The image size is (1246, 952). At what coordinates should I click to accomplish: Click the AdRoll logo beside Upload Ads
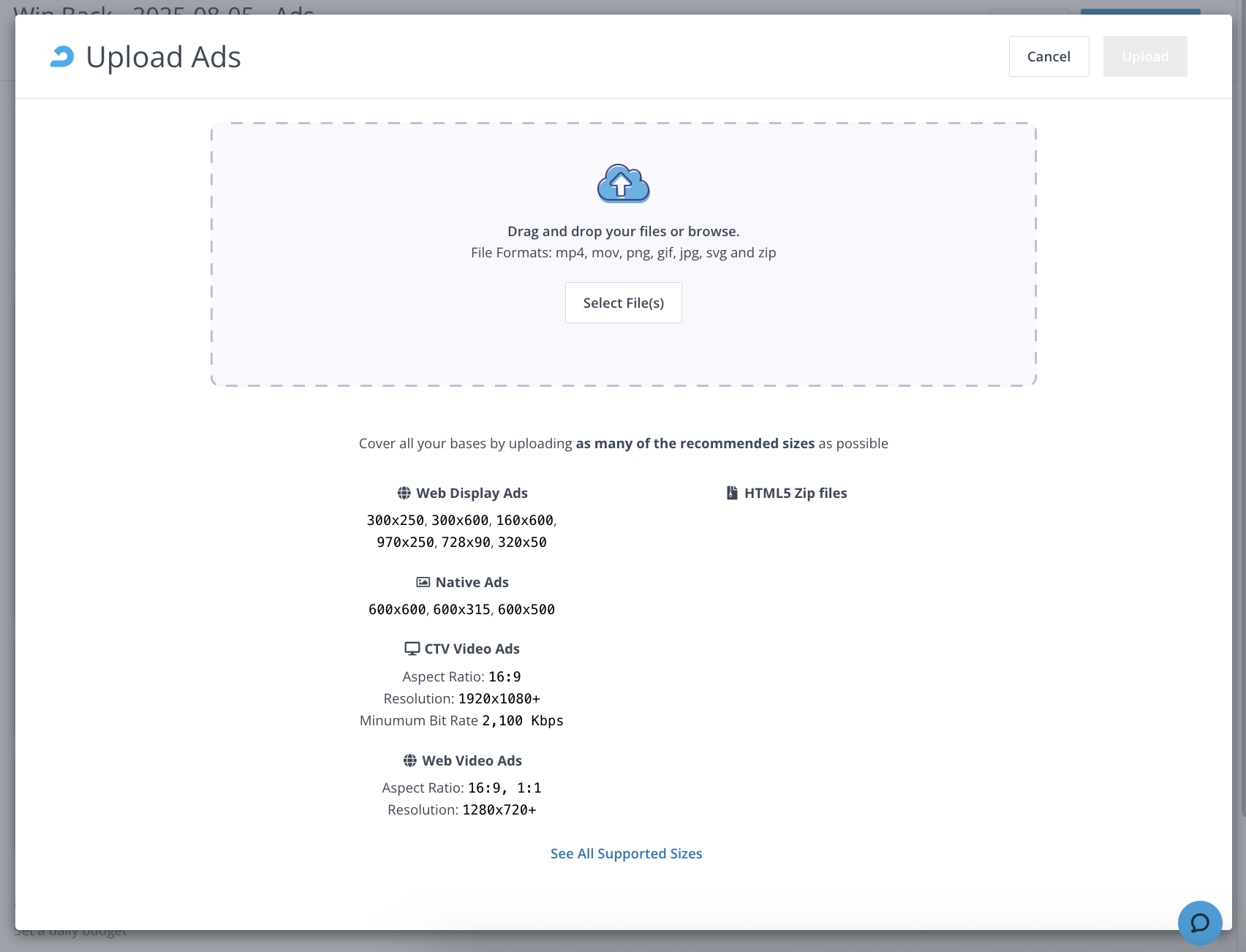(62, 57)
